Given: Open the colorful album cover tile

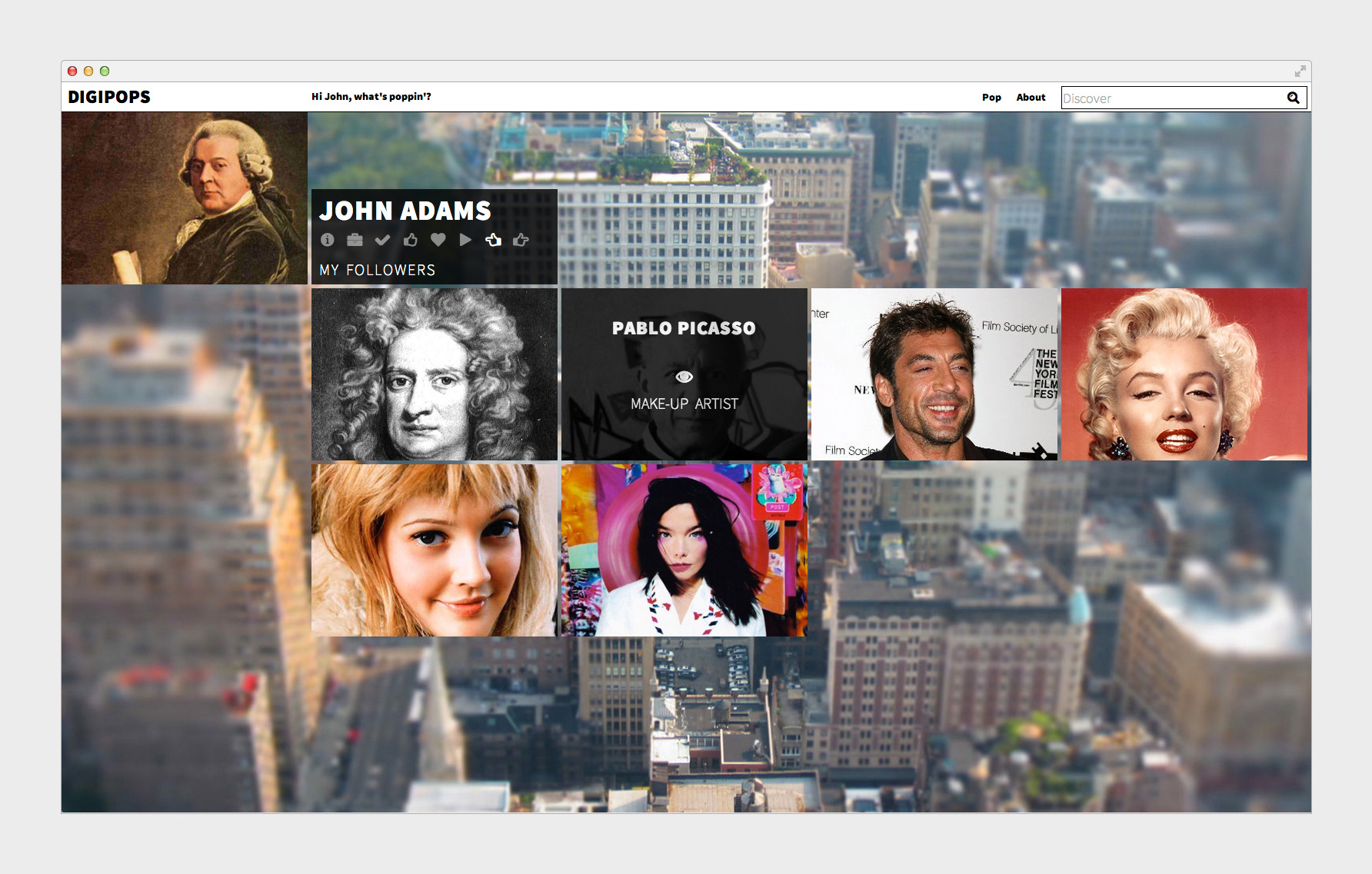Looking at the screenshot, I should tap(684, 550).
